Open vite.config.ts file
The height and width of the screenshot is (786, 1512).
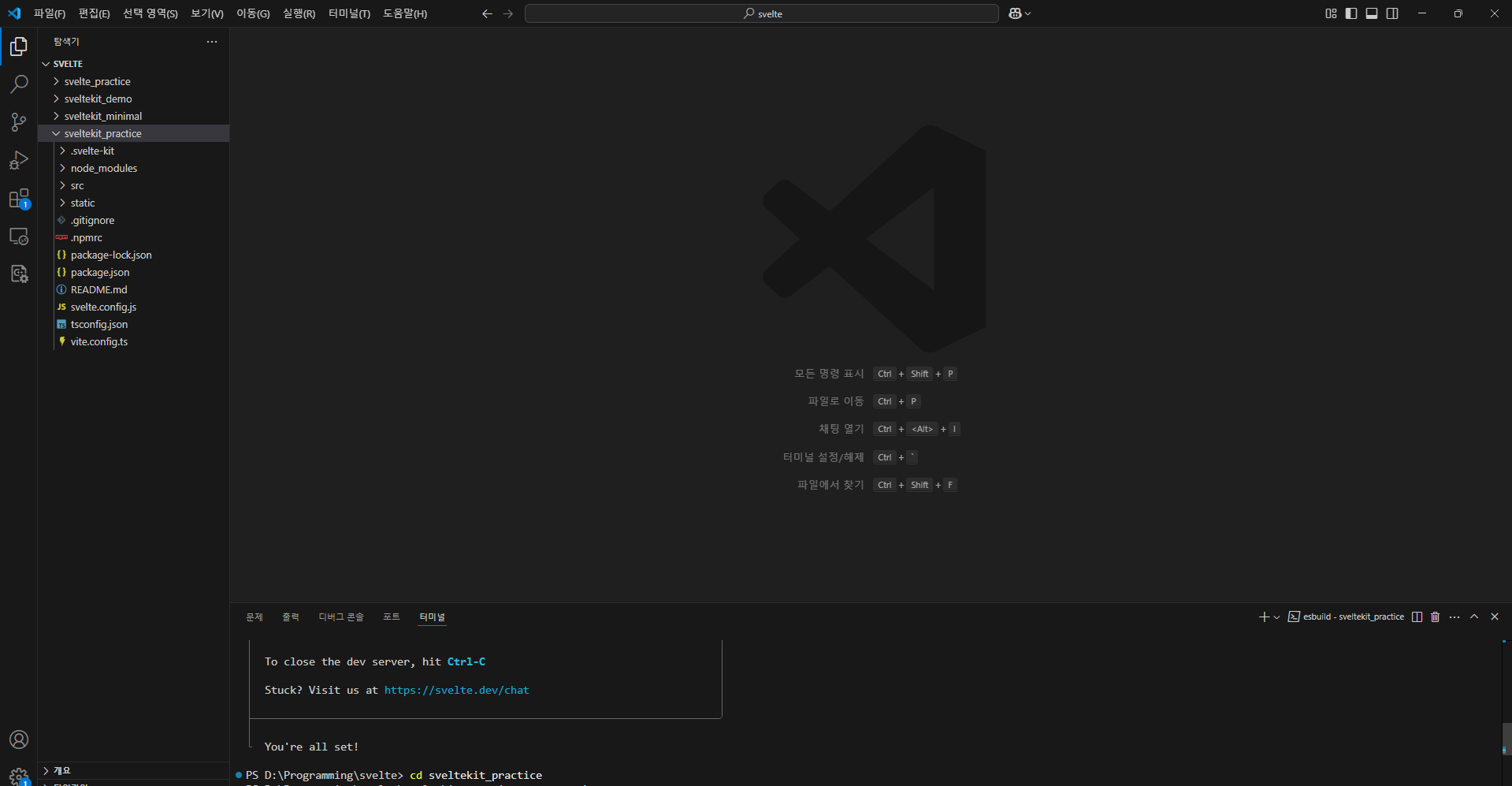tap(134, 341)
